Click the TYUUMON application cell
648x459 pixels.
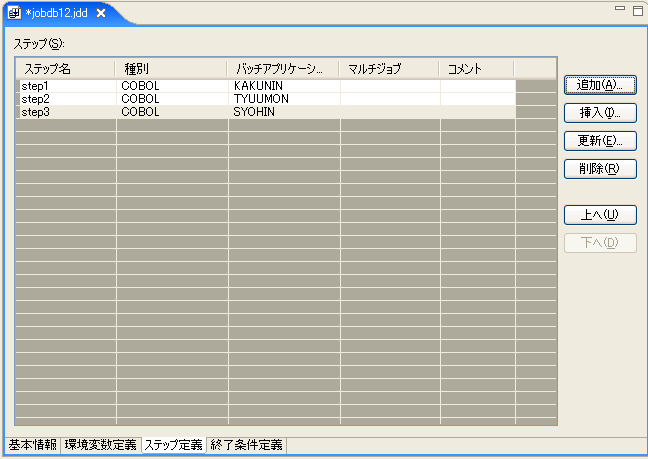coord(284,99)
